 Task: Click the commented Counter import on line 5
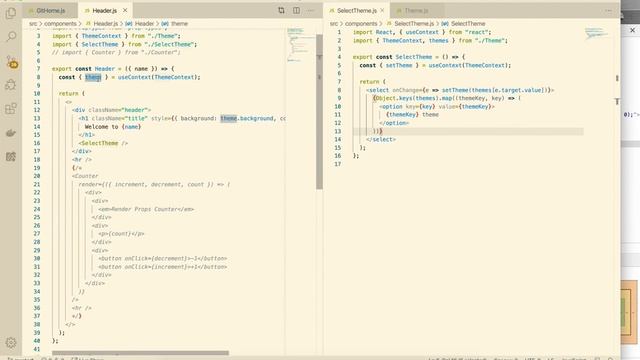click(116, 52)
